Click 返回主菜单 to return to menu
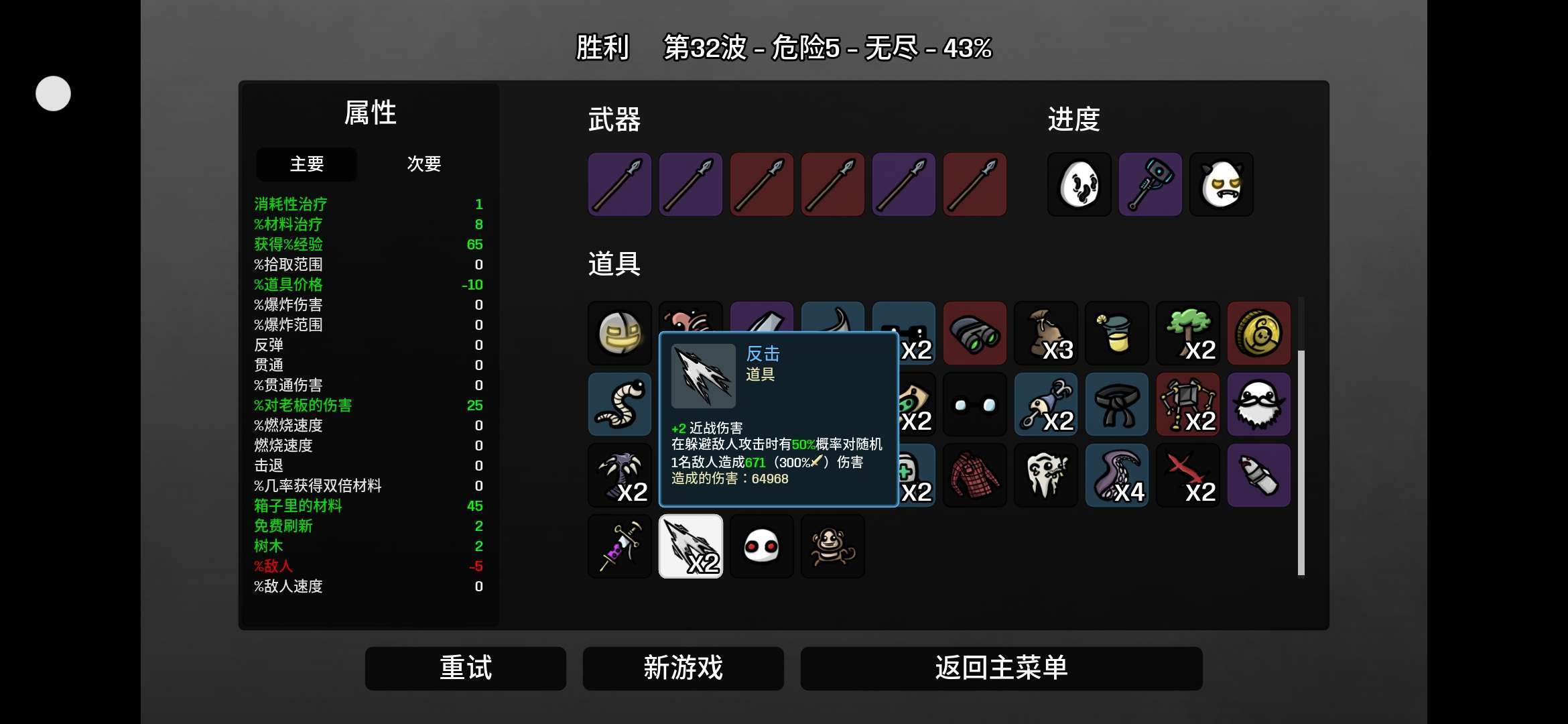This screenshot has height=724, width=1568. 1001,668
